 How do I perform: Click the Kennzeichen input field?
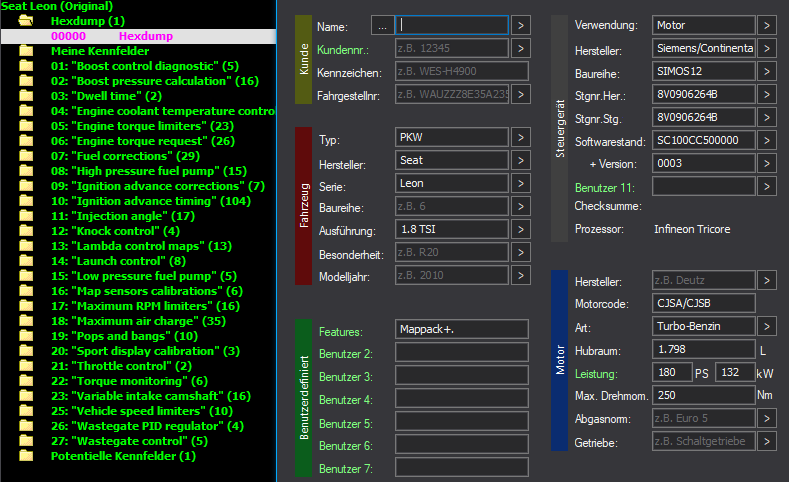462,71
